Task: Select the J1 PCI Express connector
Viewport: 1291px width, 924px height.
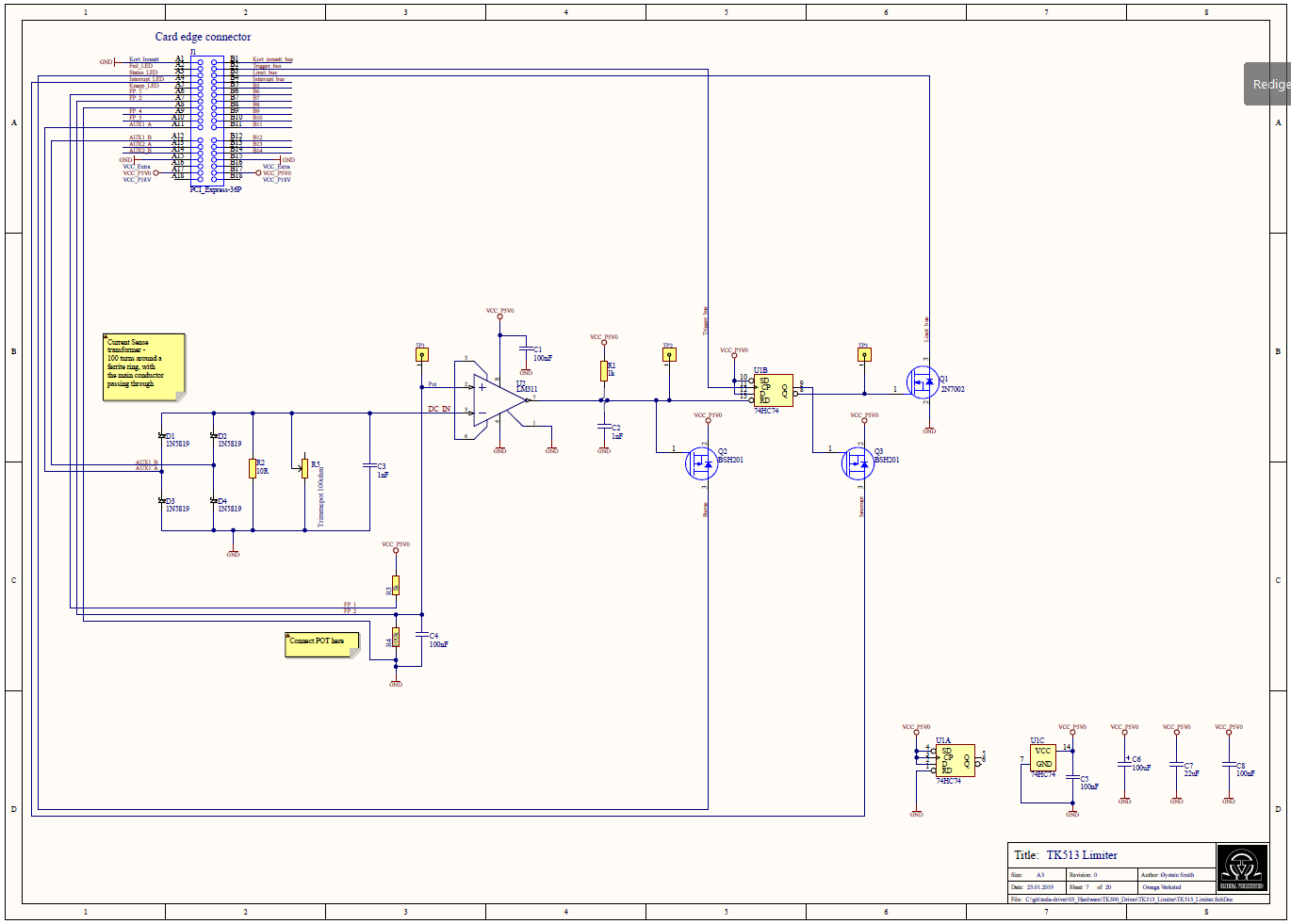Action: [207, 121]
